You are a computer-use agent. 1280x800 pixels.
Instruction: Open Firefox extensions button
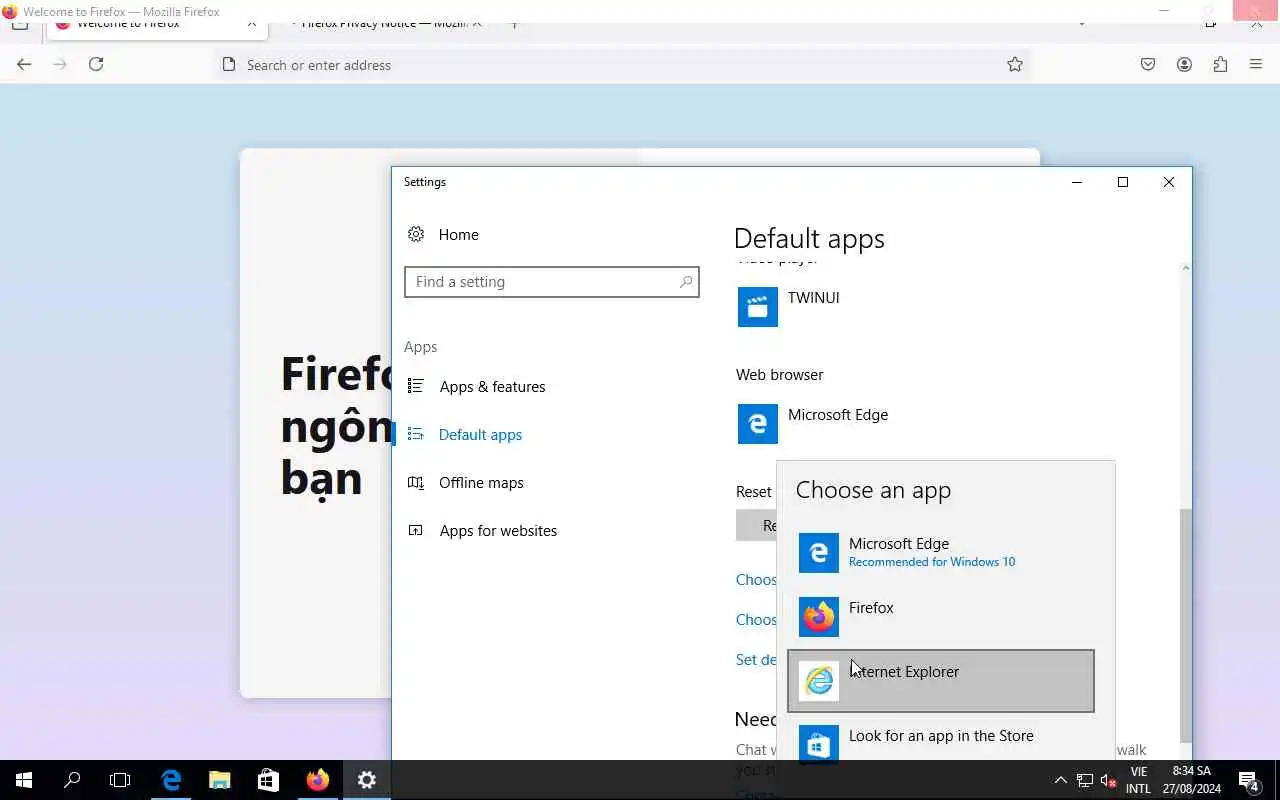click(1220, 64)
